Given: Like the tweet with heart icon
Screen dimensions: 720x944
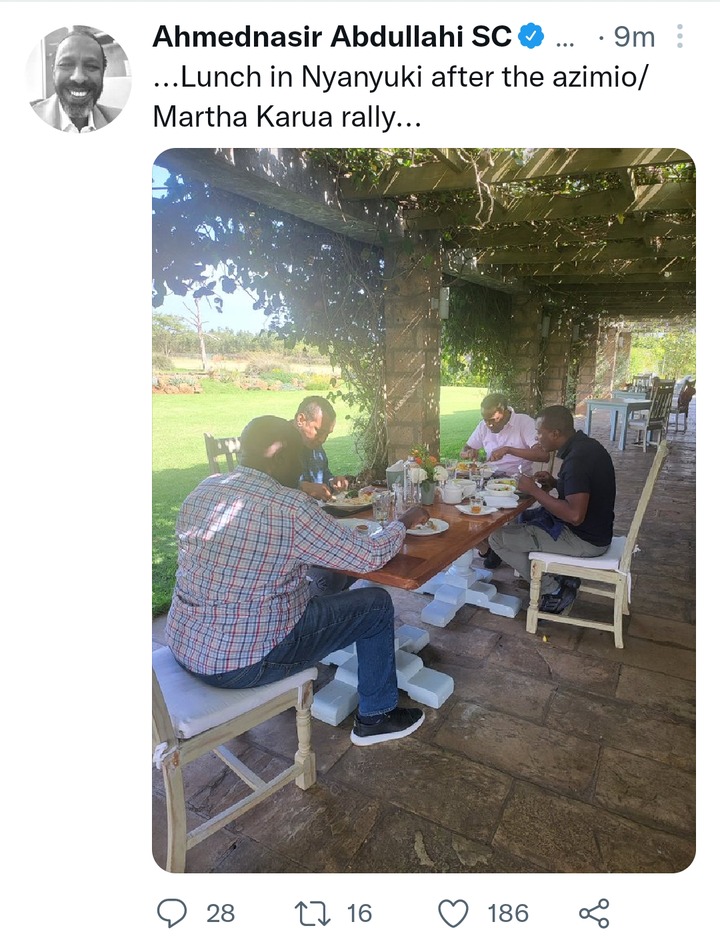Looking at the screenshot, I should coord(453,913).
